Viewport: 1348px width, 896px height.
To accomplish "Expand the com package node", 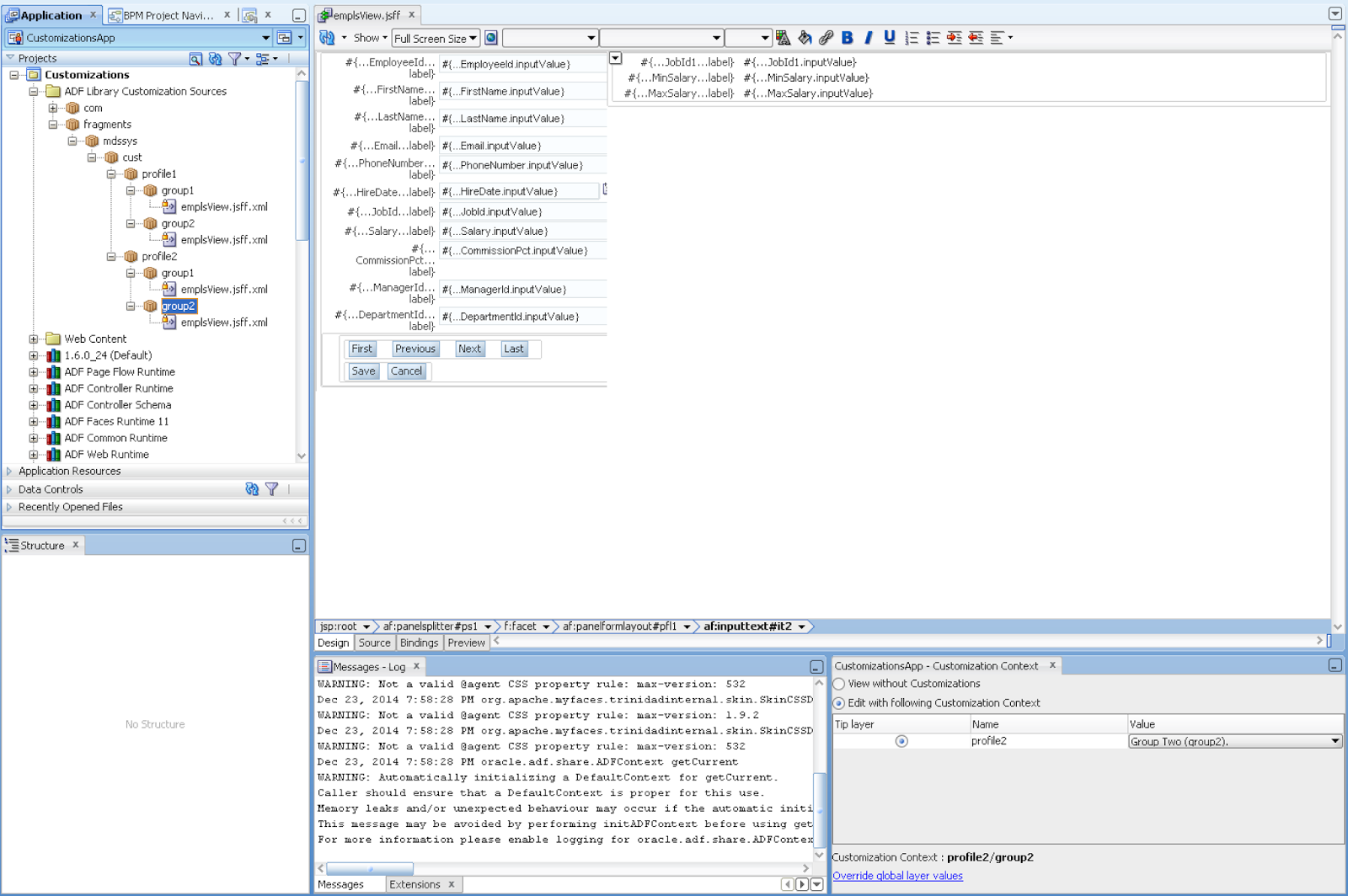I will point(53,108).
